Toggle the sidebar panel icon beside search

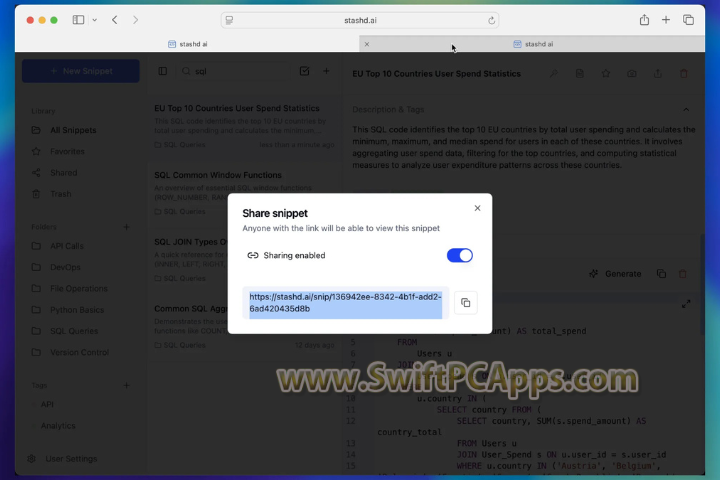point(163,71)
